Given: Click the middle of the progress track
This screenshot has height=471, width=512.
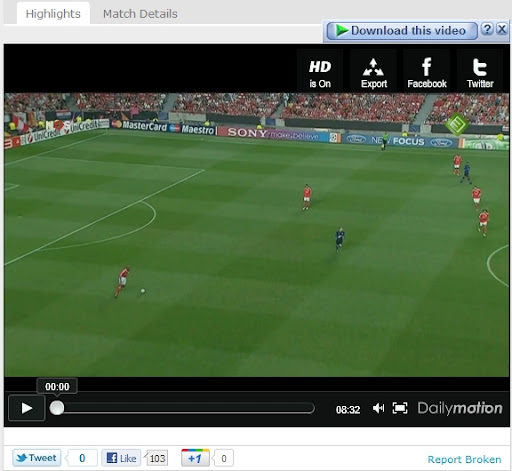Looking at the screenshot, I should coord(182,408).
